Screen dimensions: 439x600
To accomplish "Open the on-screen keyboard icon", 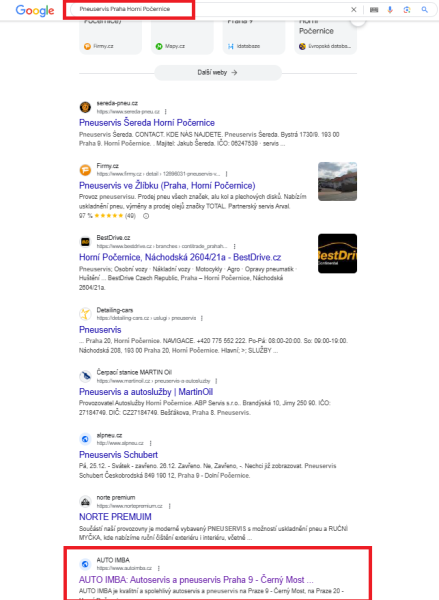I will (374, 10).
